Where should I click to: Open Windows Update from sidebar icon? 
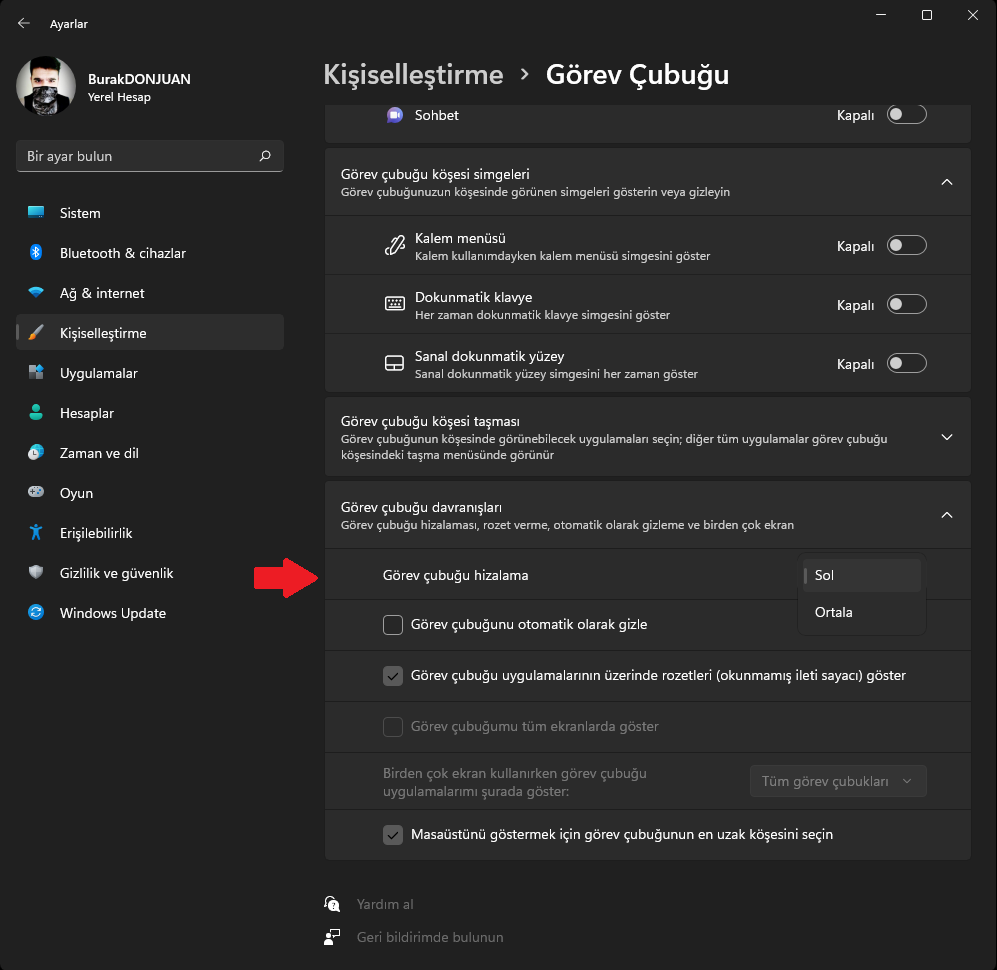click(36, 613)
